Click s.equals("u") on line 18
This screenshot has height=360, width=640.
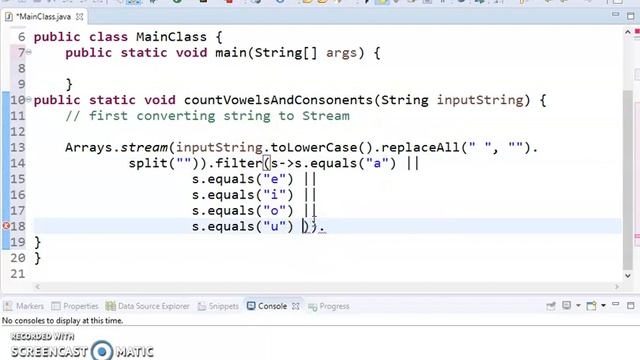(242, 227)
